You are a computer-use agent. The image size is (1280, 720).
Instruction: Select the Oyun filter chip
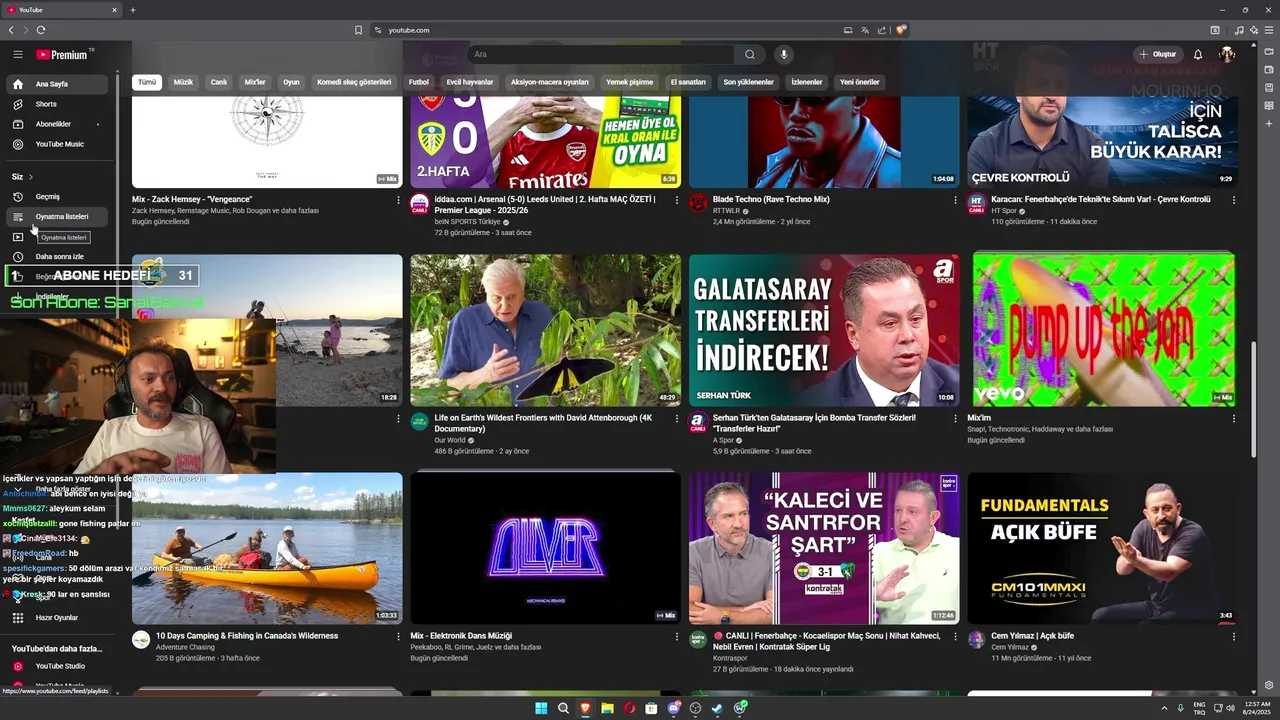coord(291,82)
